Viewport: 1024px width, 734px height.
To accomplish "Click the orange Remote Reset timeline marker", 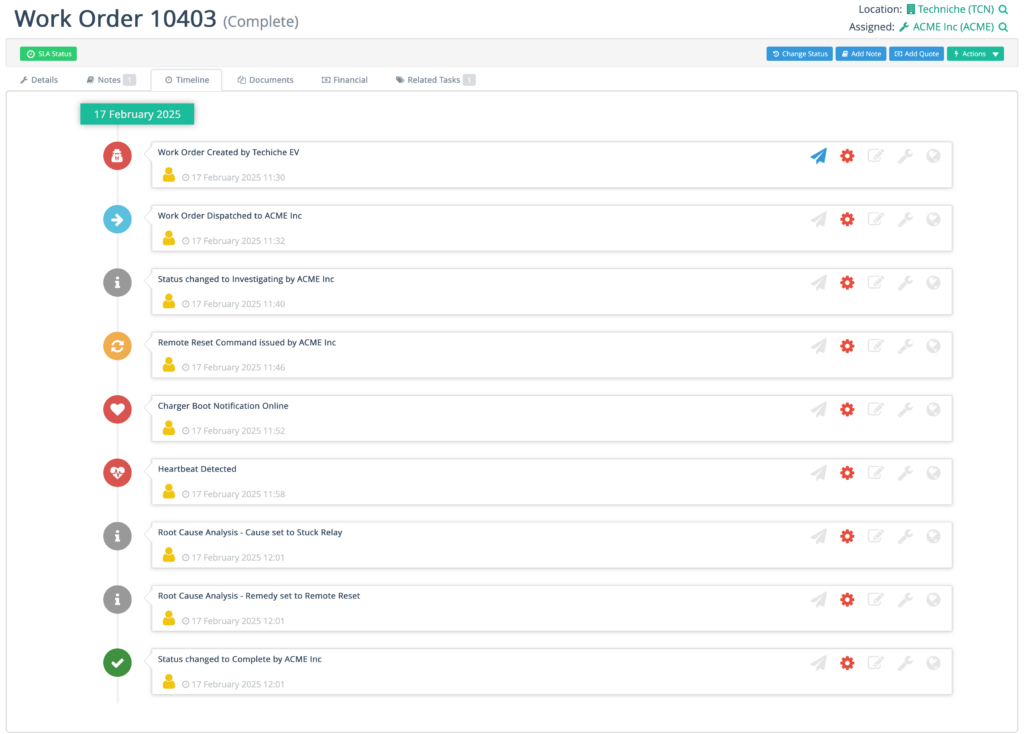I will tap(118, 346).
